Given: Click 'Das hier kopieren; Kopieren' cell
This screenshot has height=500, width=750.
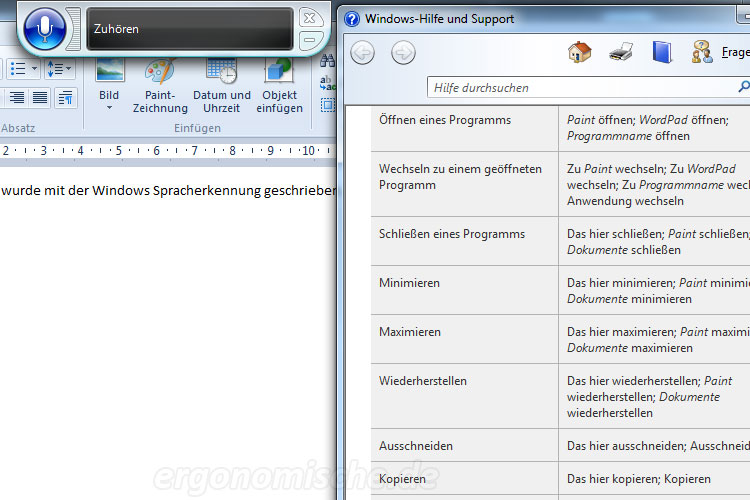Looking at the screenshot, I should coord(654,478).
